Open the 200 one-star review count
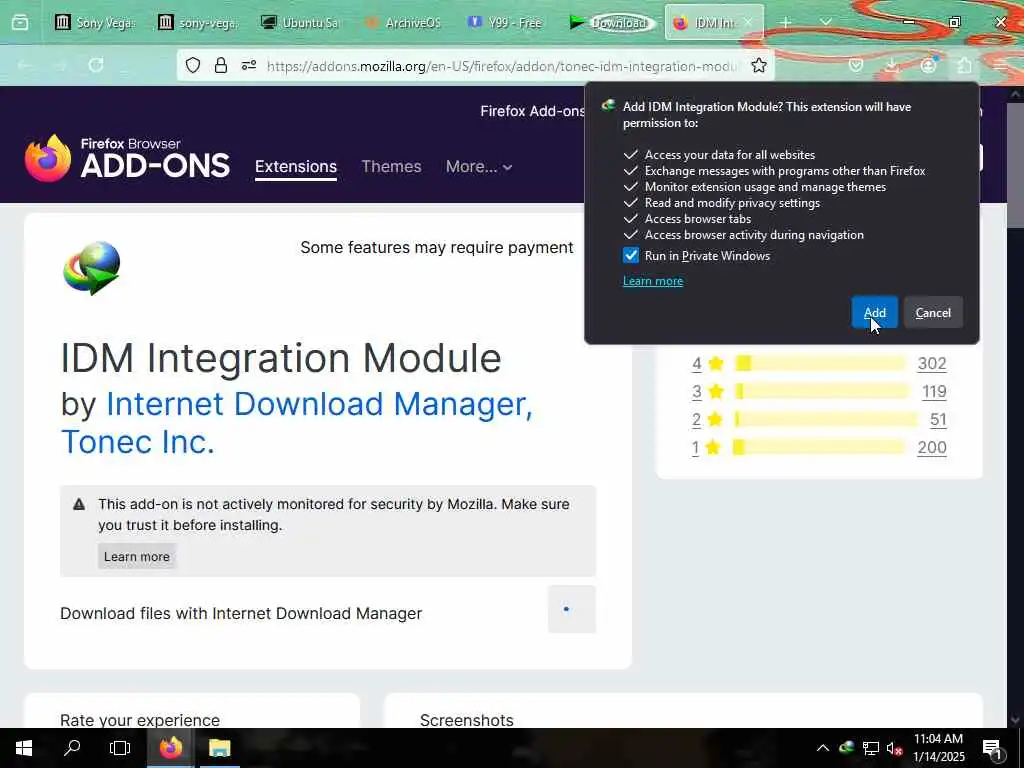Image resolution: width=1024 pixels, height=768 pixels. pos(931,447)
